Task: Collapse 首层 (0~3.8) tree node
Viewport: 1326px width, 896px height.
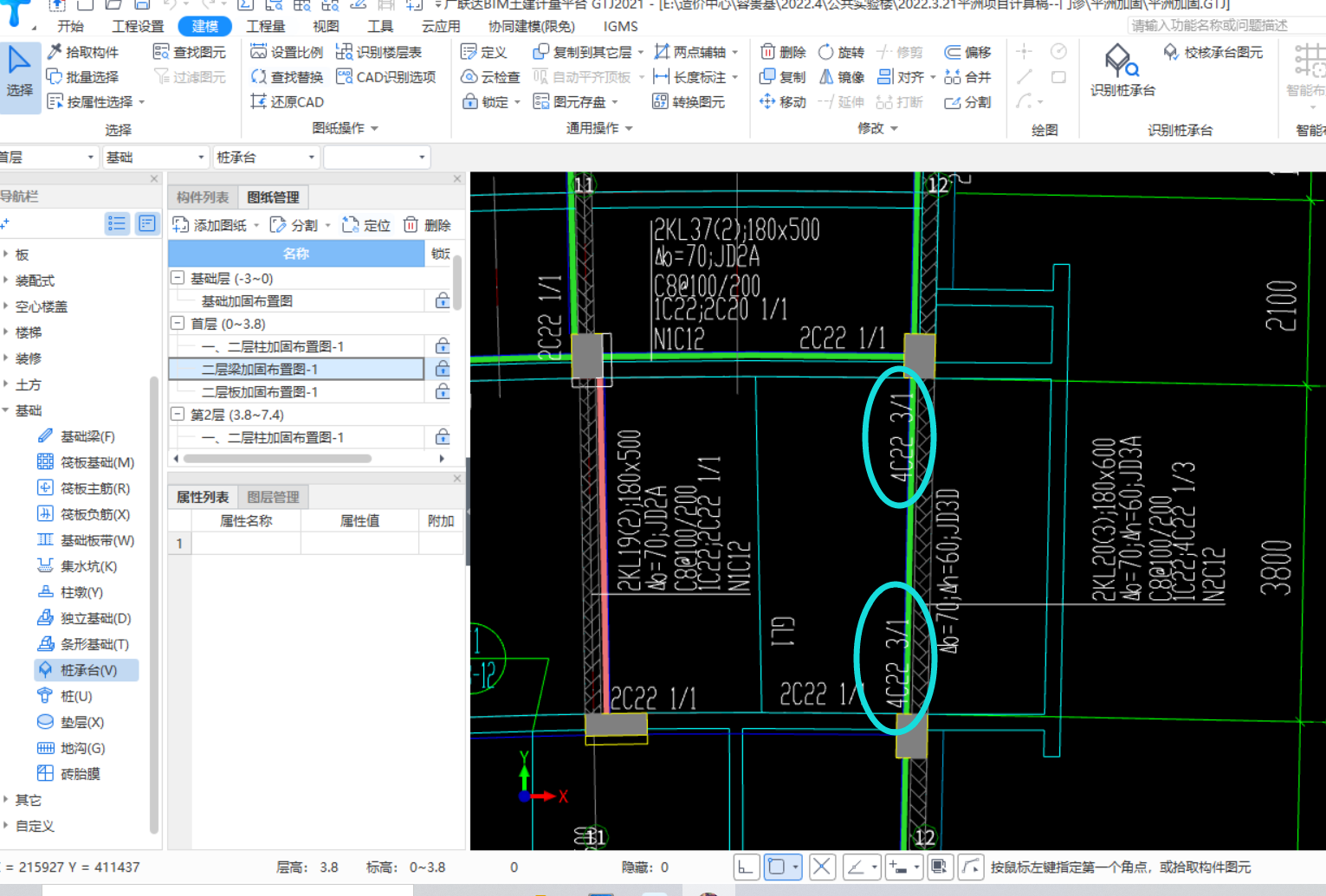Action: point(178,324)
